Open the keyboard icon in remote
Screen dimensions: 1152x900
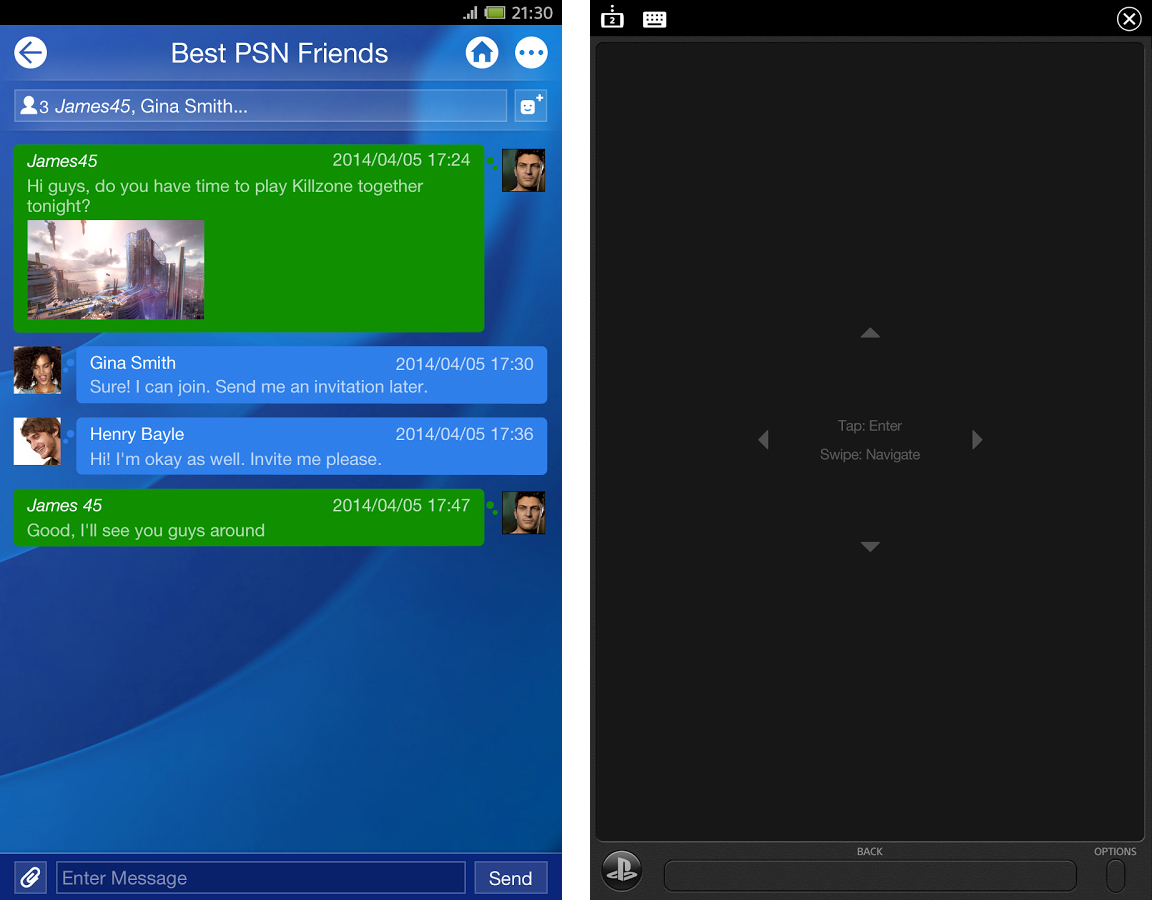654,19
